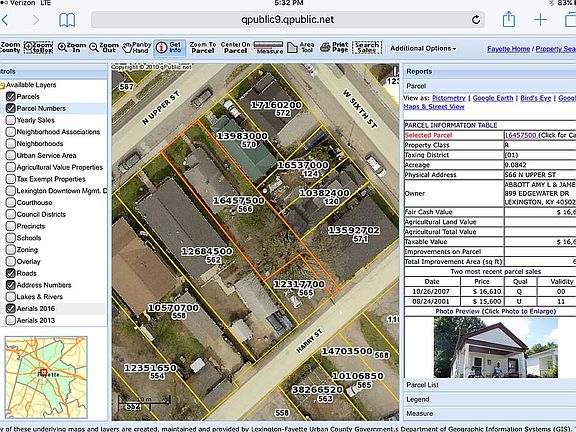Collapse the Parcel section header
Screen dimensions: 576x432
click(490, 86)
